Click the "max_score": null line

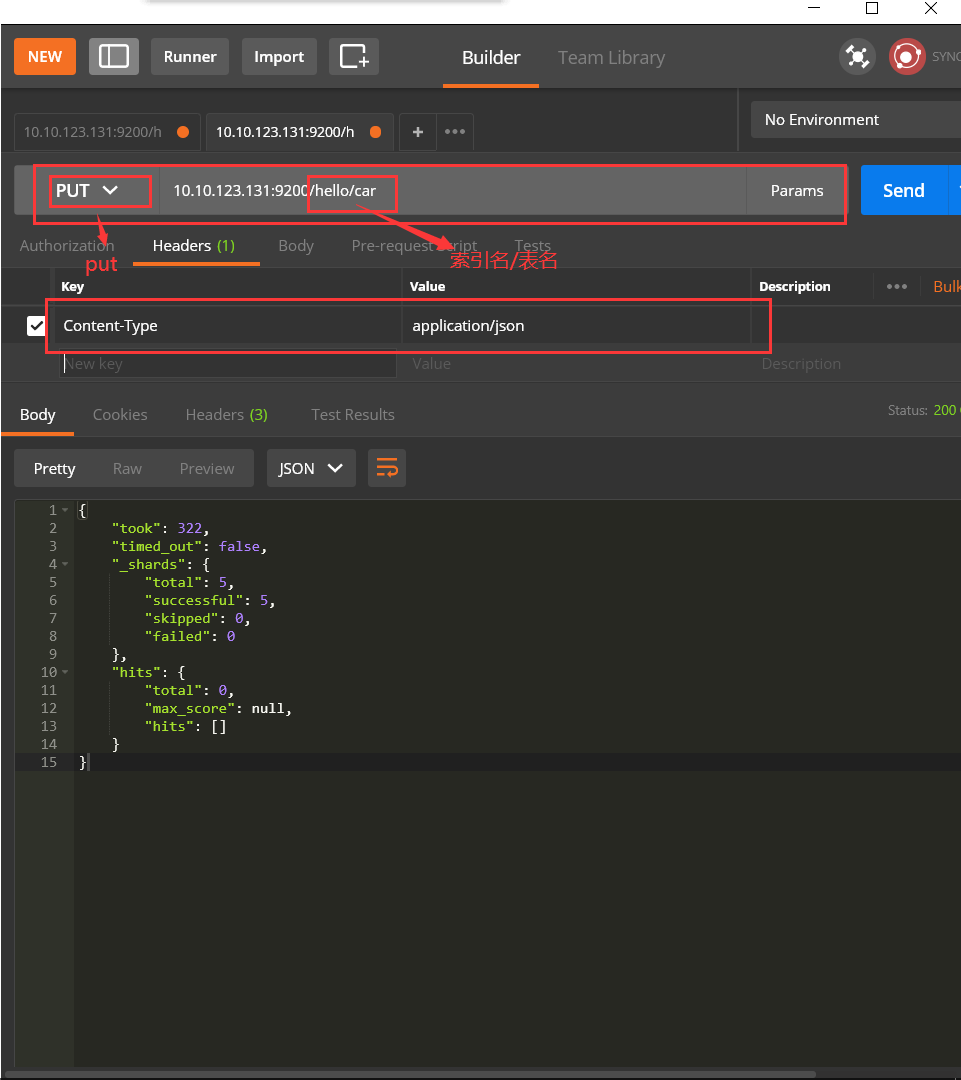click(218, 708)
